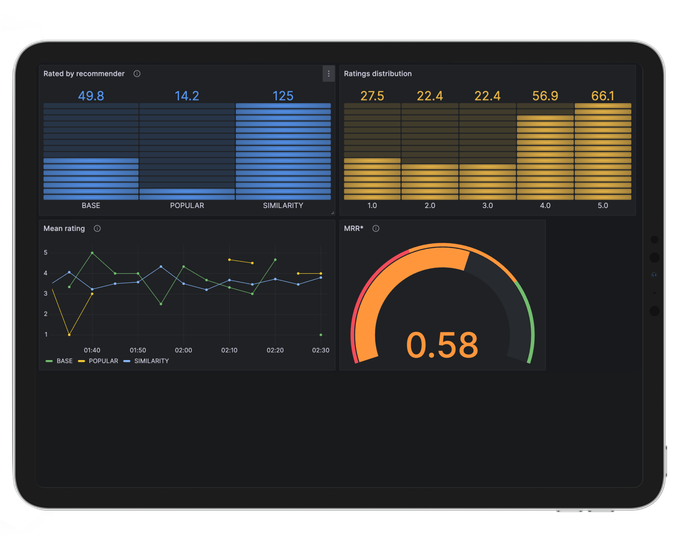Click the 02:00 time axis label
The height and width of the screenshot is (550, 700).
(x=183, y=350)
